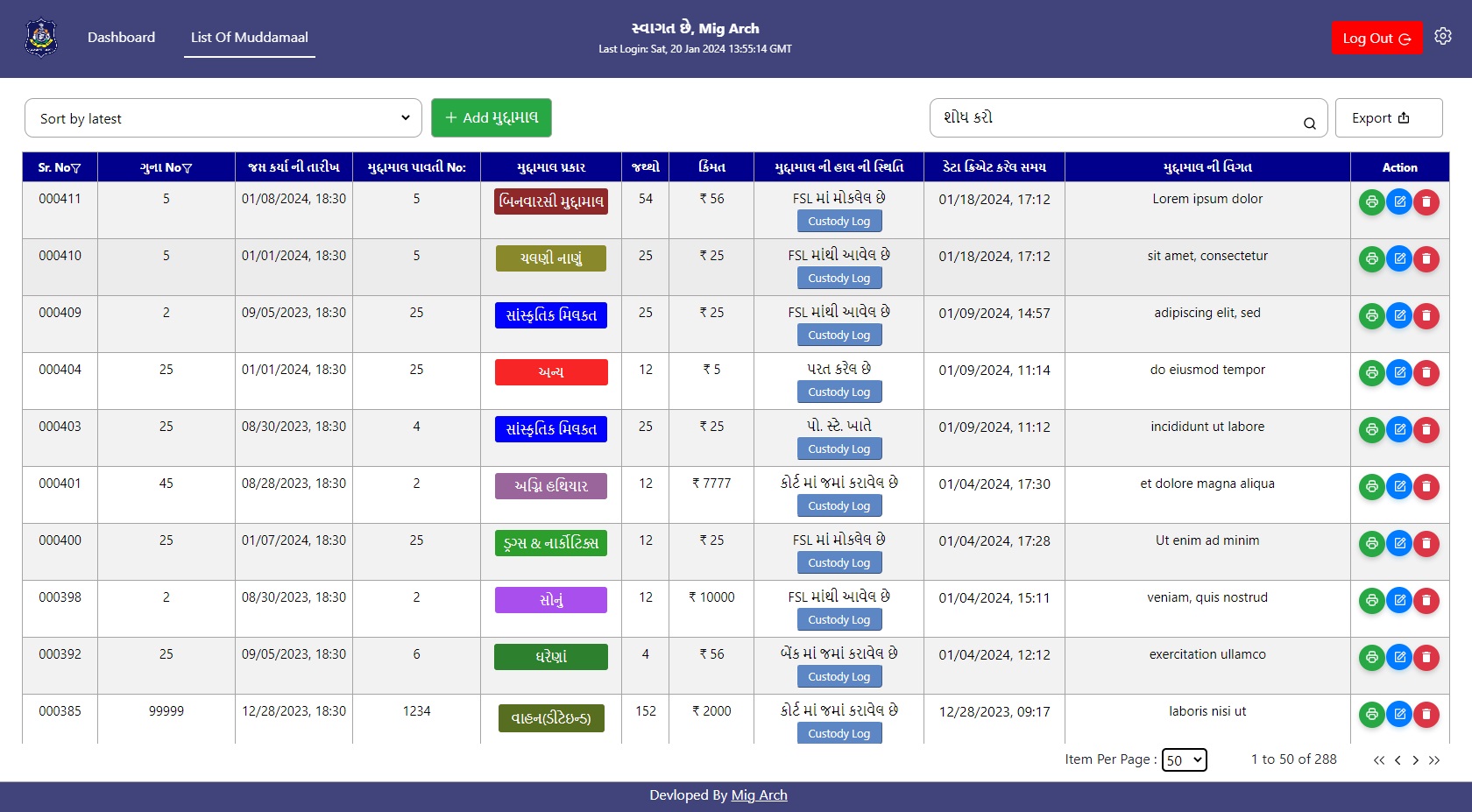Edit record 000410 with blue pencil icon

coord(1399,259)
